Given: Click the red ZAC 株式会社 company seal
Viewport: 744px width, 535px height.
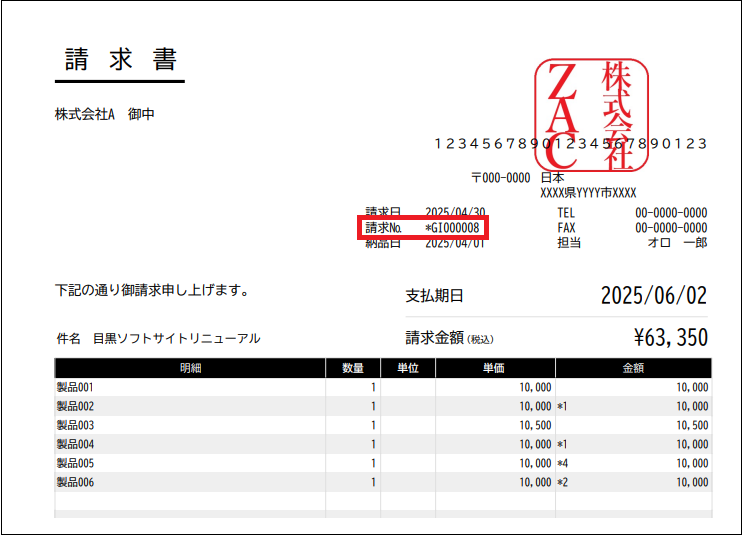Looking at the screenshot, I should (x=592, y=115).
